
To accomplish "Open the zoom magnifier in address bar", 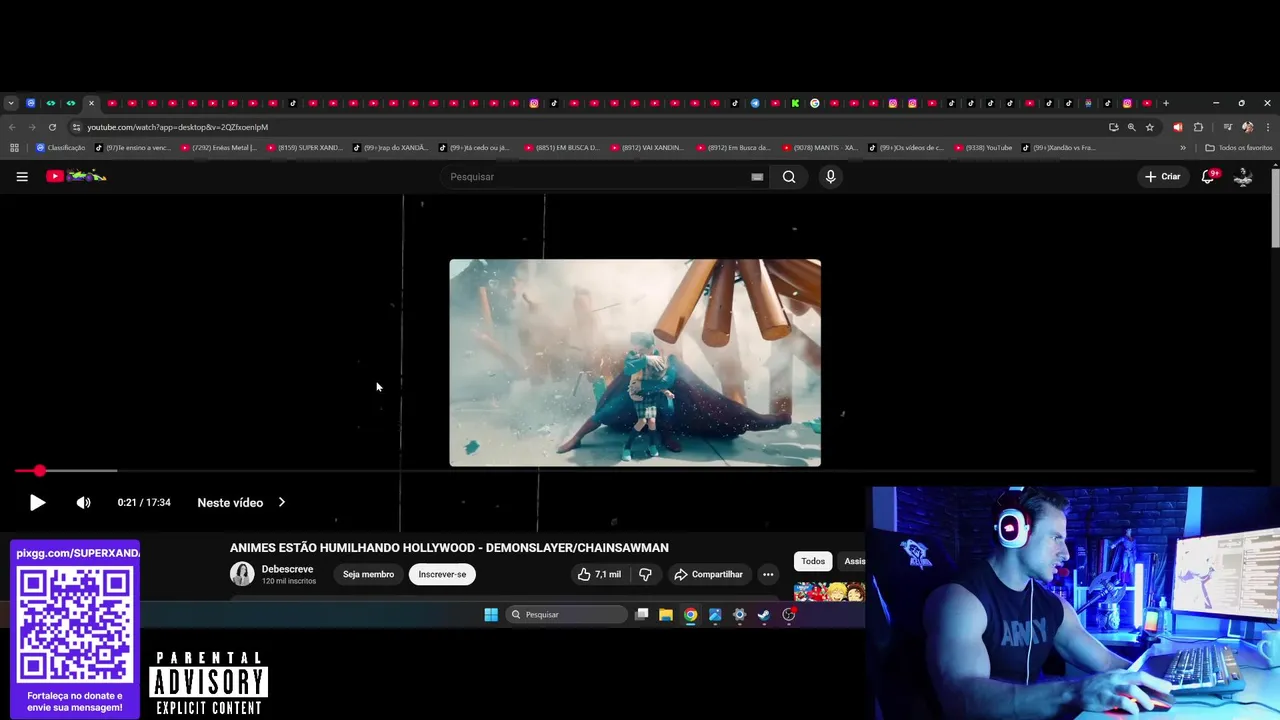I will (1131, 127).
